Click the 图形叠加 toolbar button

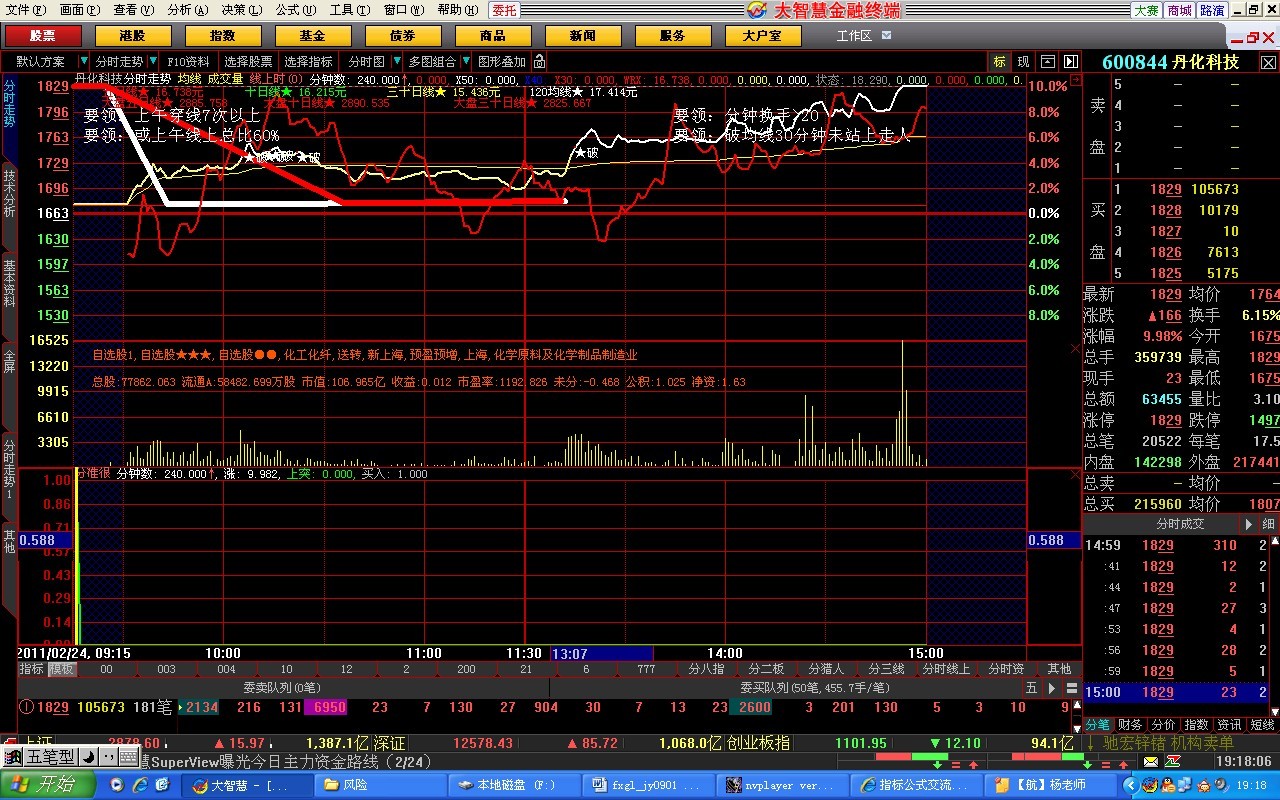pos(501,62)
